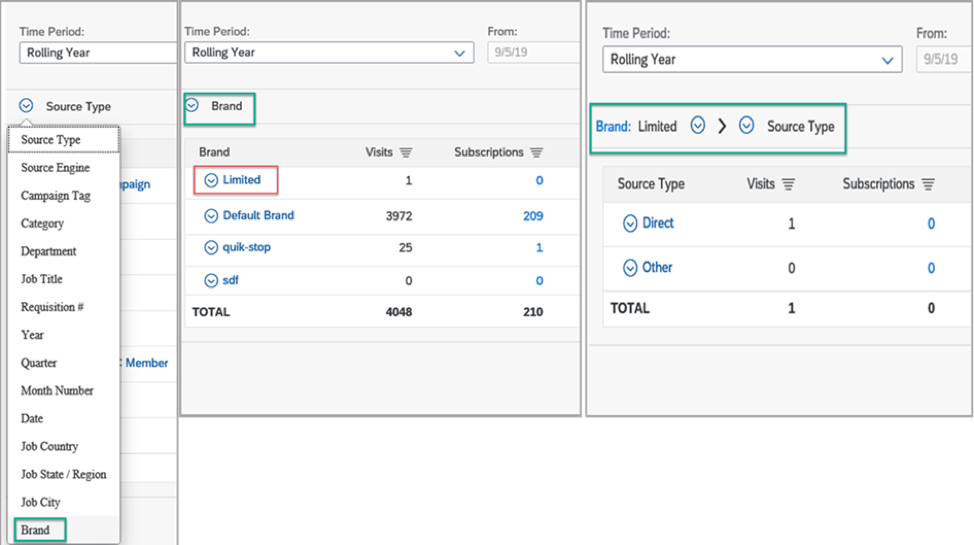Click the chevron icon beside Default Brand row
The image size is (974, 545).
(211, 216)
